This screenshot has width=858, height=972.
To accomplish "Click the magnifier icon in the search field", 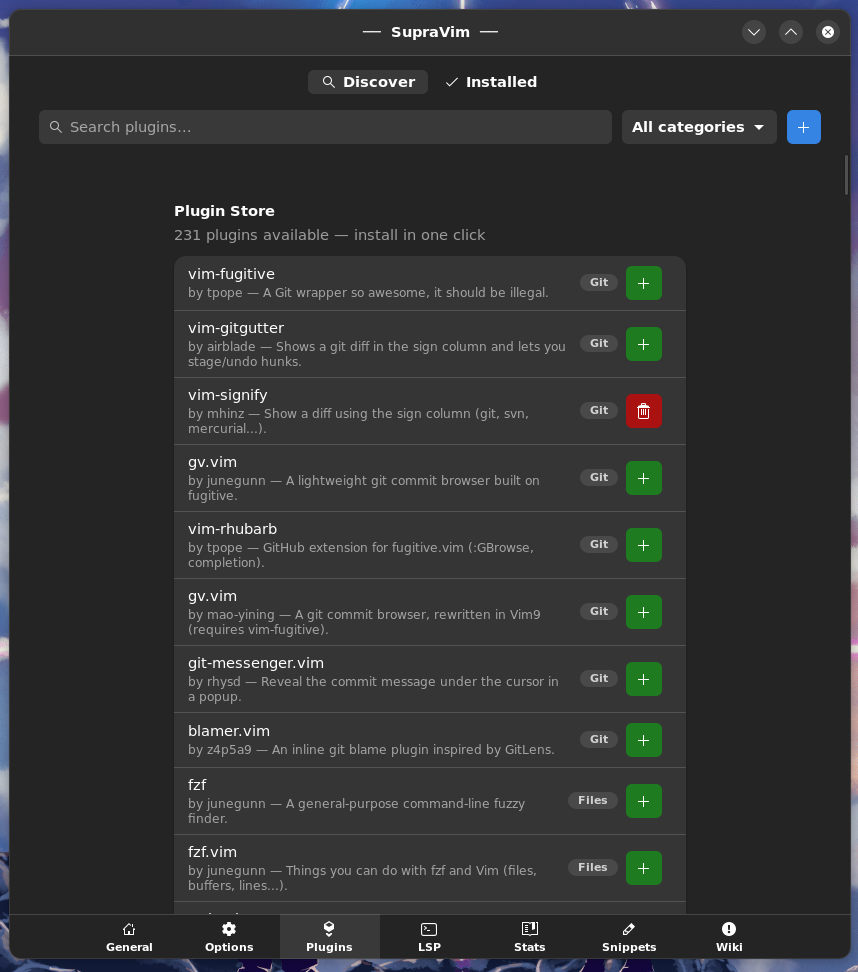I will point(56,127).
